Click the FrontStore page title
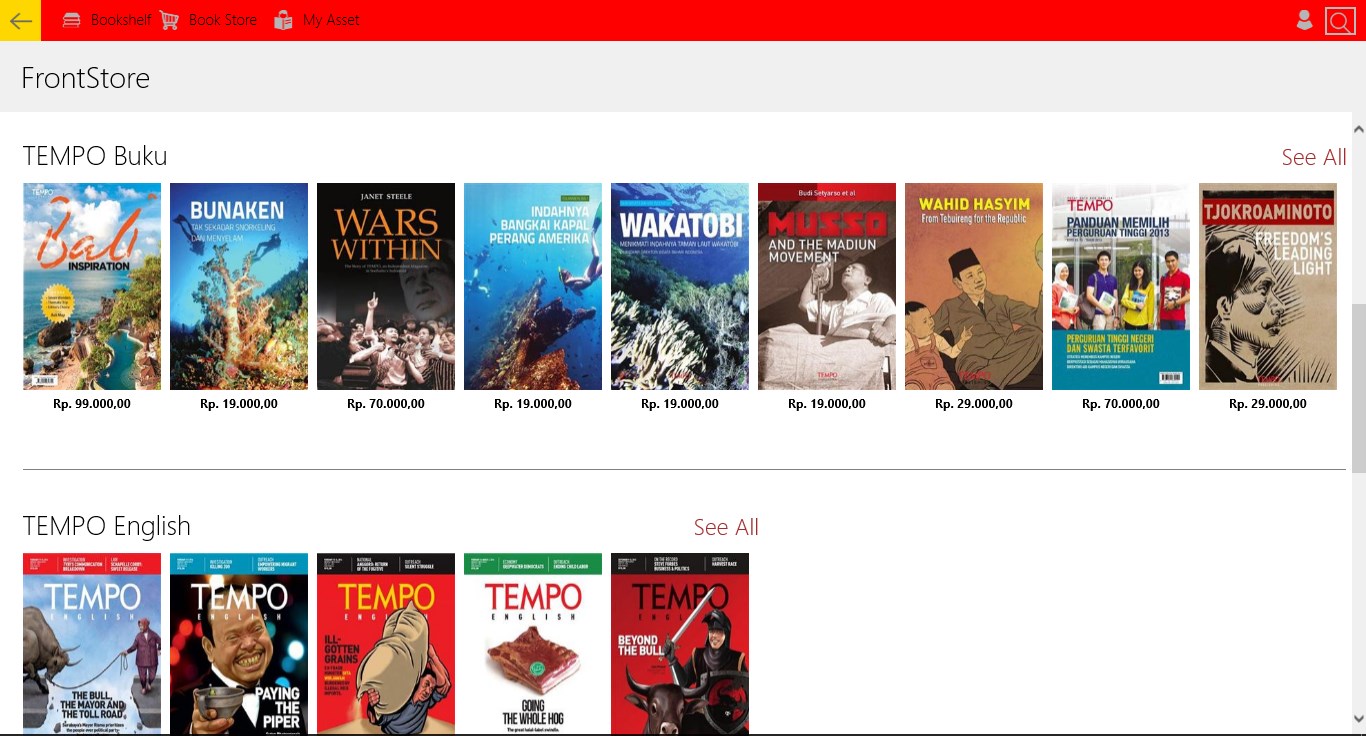The image size is (1366, 736). click(x=86, y=78)
